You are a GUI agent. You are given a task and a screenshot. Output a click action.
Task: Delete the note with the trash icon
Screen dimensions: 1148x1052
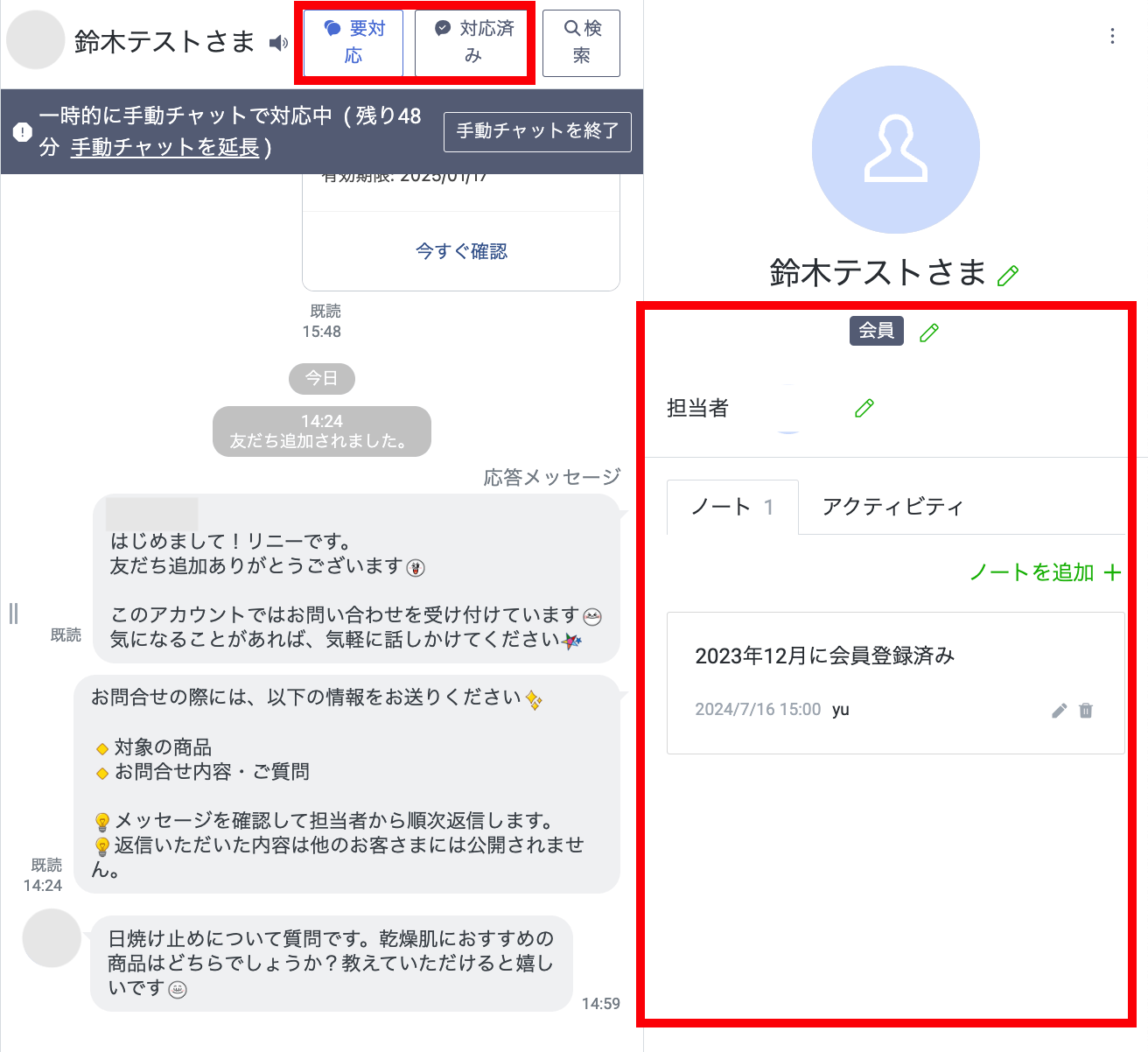1086,711
